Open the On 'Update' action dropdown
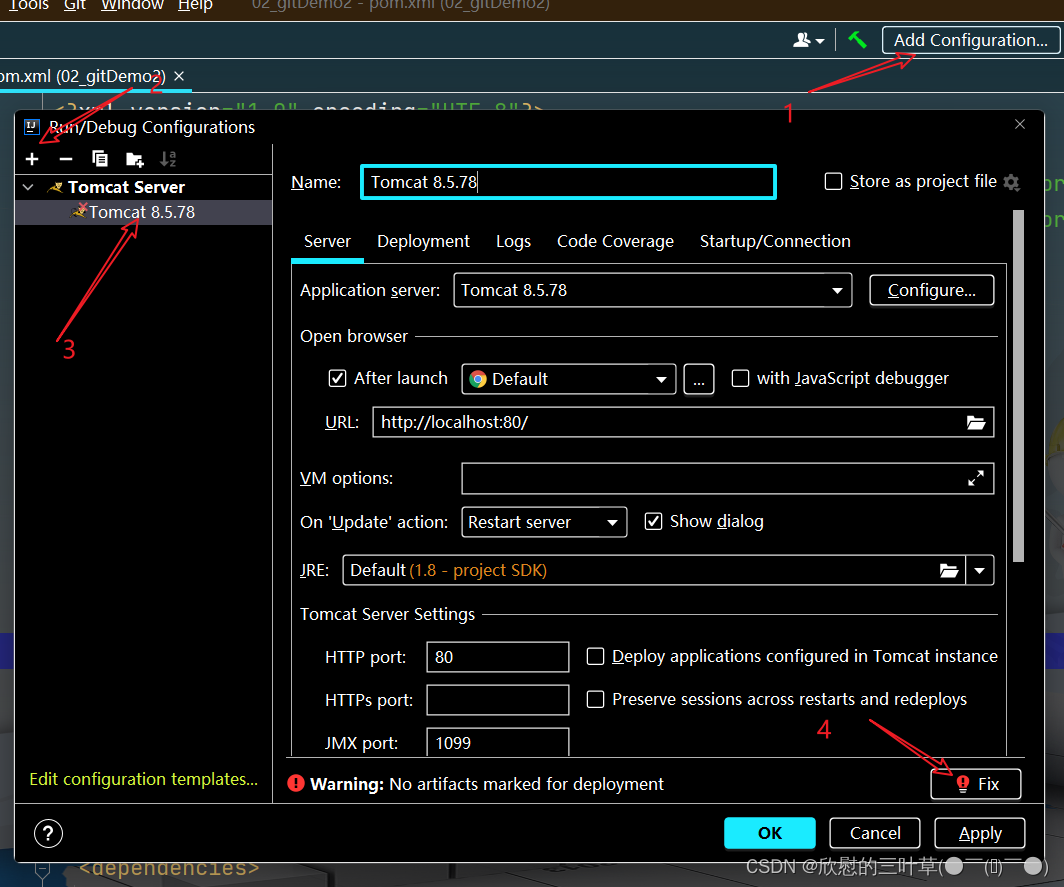Screen dimensions: 1064x887 544,523
